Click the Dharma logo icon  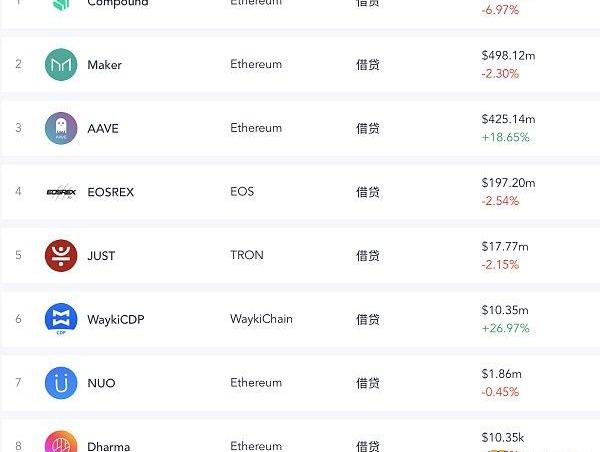61,443
